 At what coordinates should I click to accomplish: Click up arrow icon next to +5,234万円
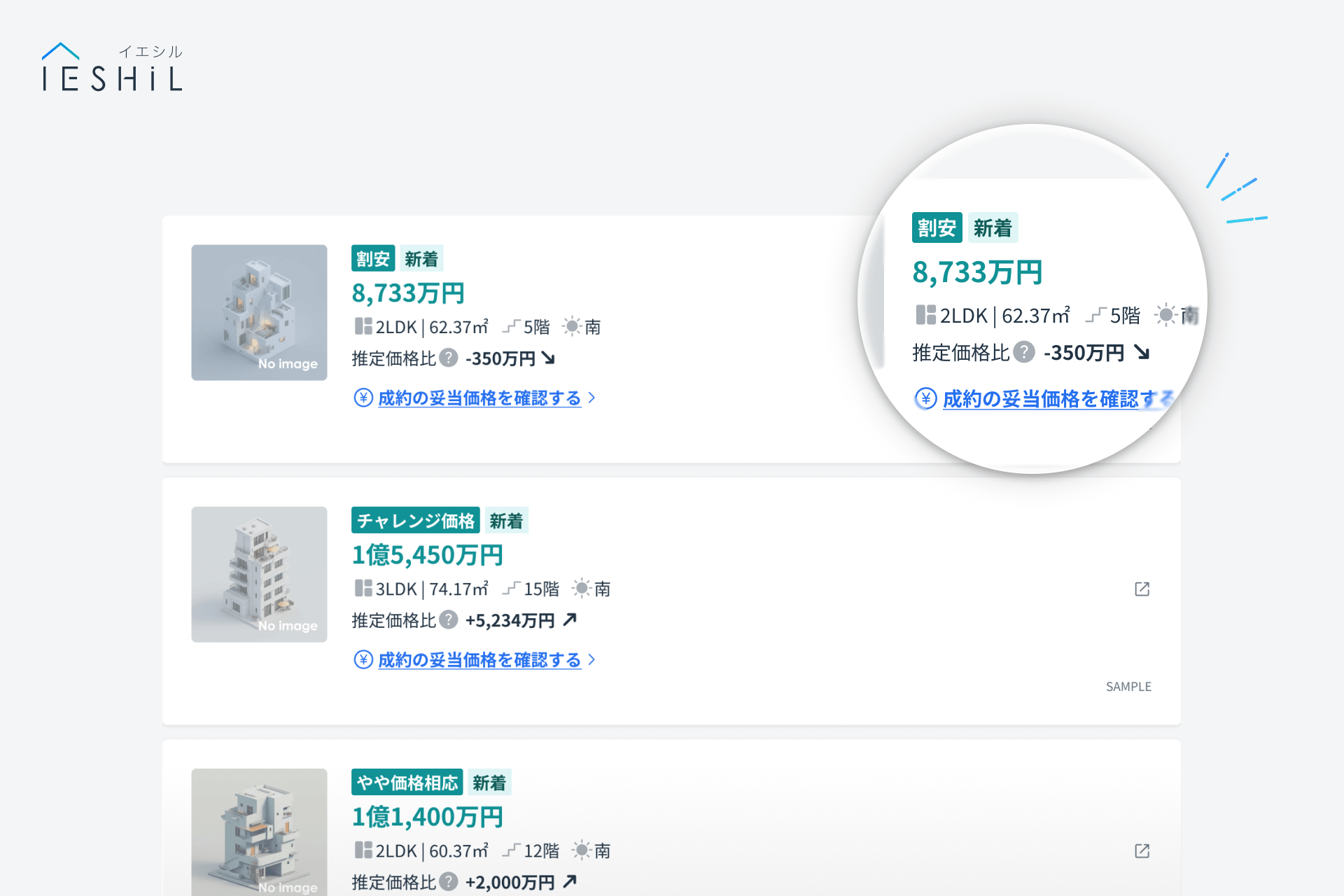click(x=570, y=619)
